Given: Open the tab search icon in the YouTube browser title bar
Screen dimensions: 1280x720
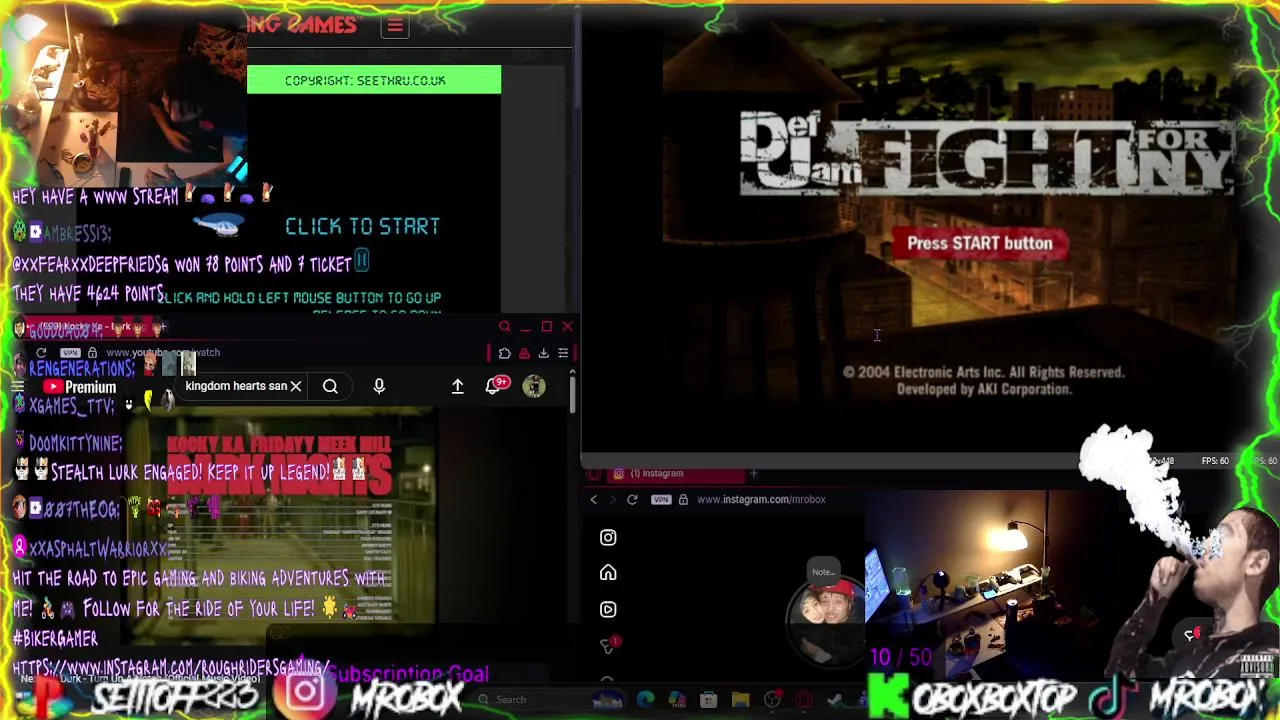Looking at the screenshot, I should (x=504, y=327).
